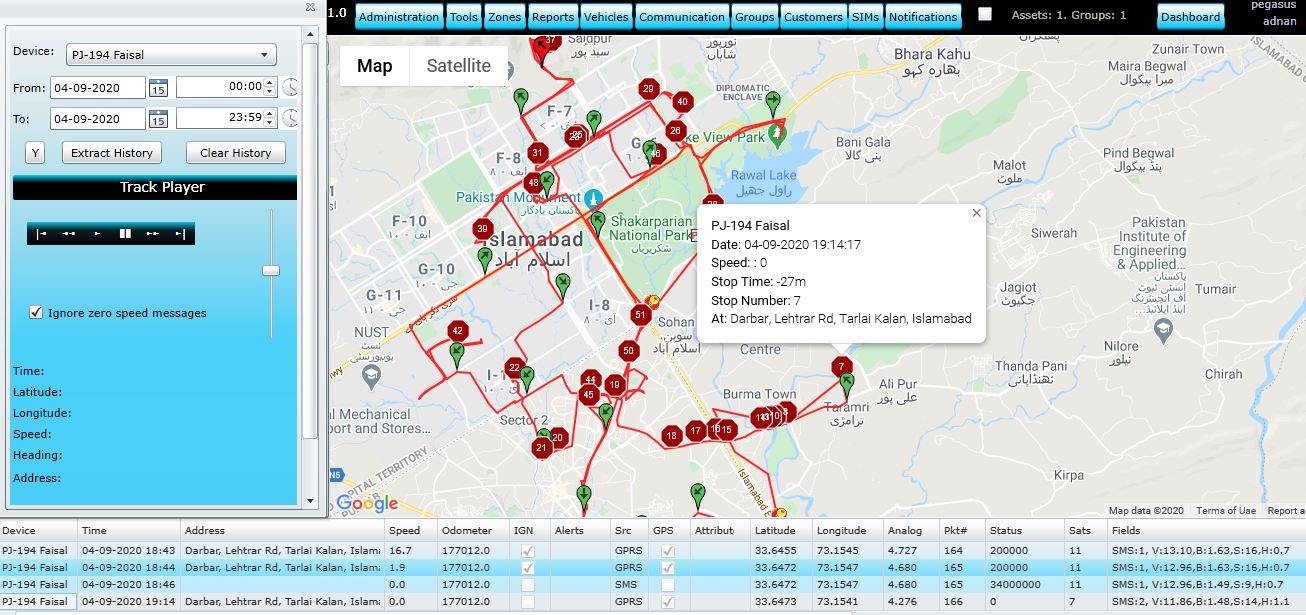Open the Zones menu

tap(505, 17)
